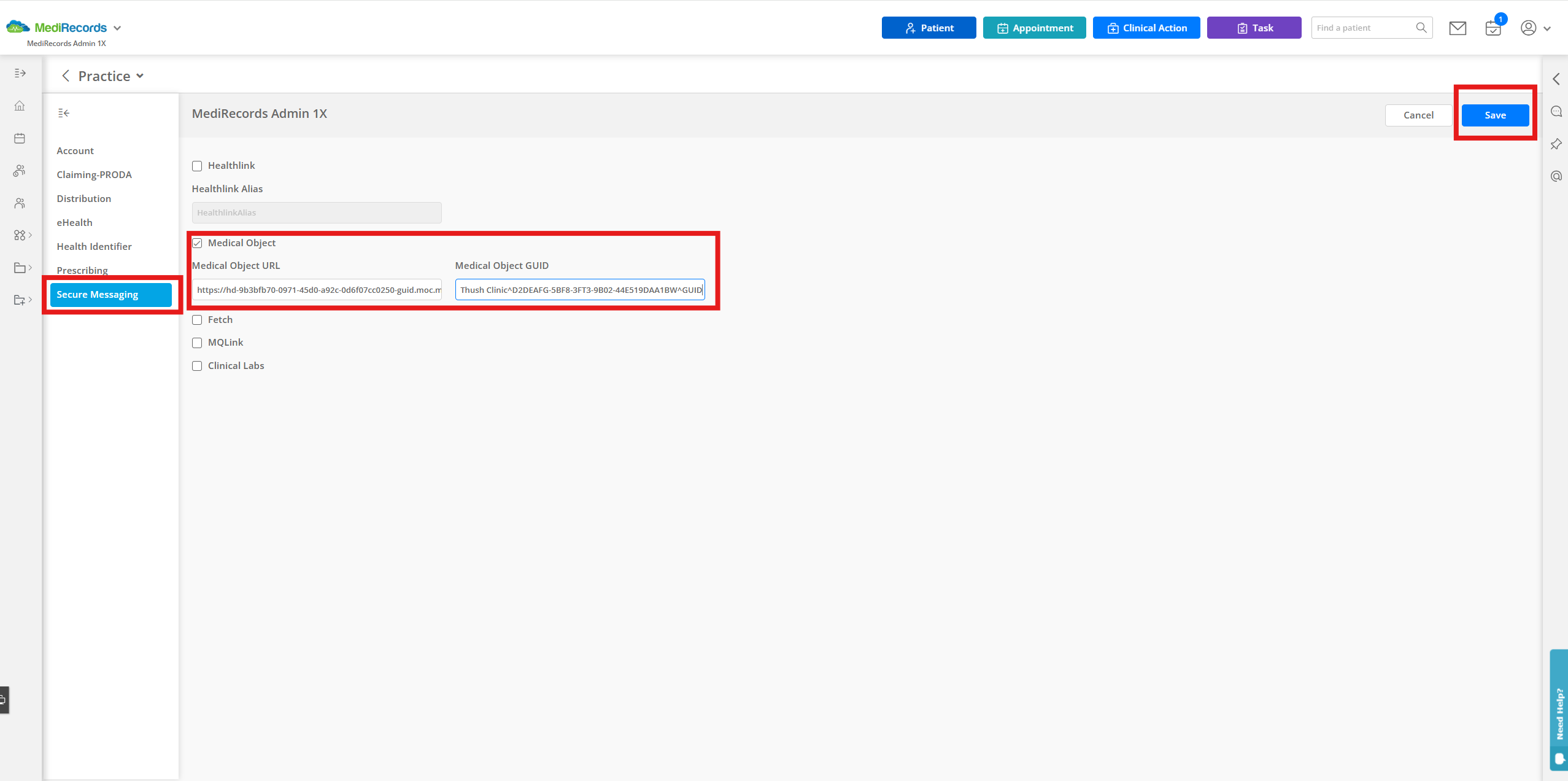Open the Home icon in left rail
This screenshot has width=1568, height=781.
coord(20,106)
